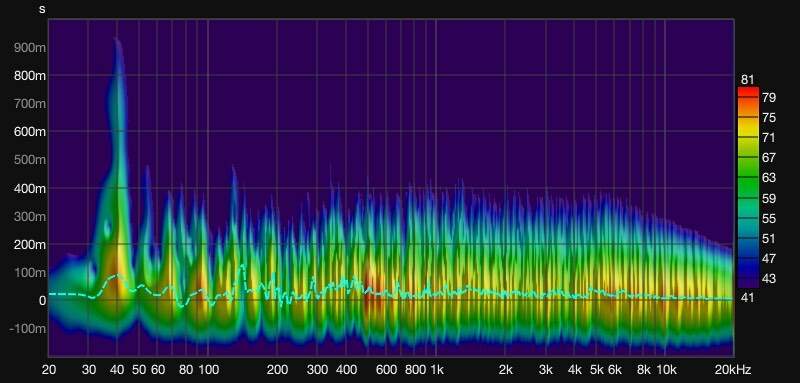Click the 's' seconds unit label
Image resolution: width=800 pixels, height=383 pixels.
point(42,9)
